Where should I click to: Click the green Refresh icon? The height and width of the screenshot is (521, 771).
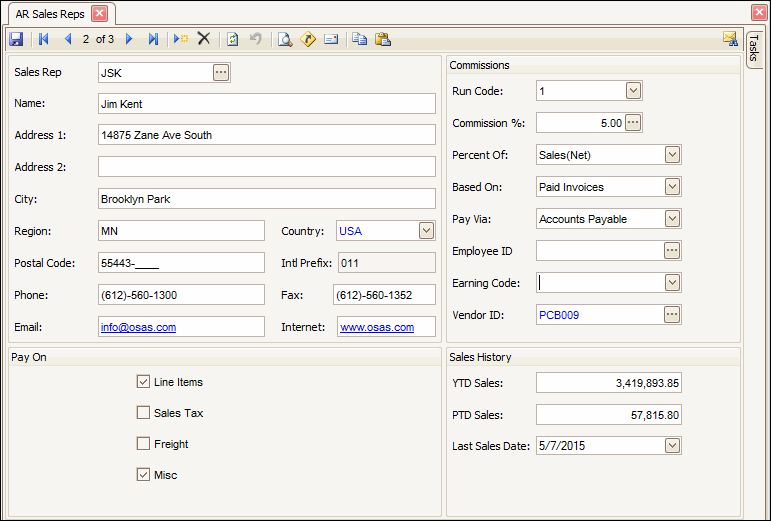pos(232,39)
